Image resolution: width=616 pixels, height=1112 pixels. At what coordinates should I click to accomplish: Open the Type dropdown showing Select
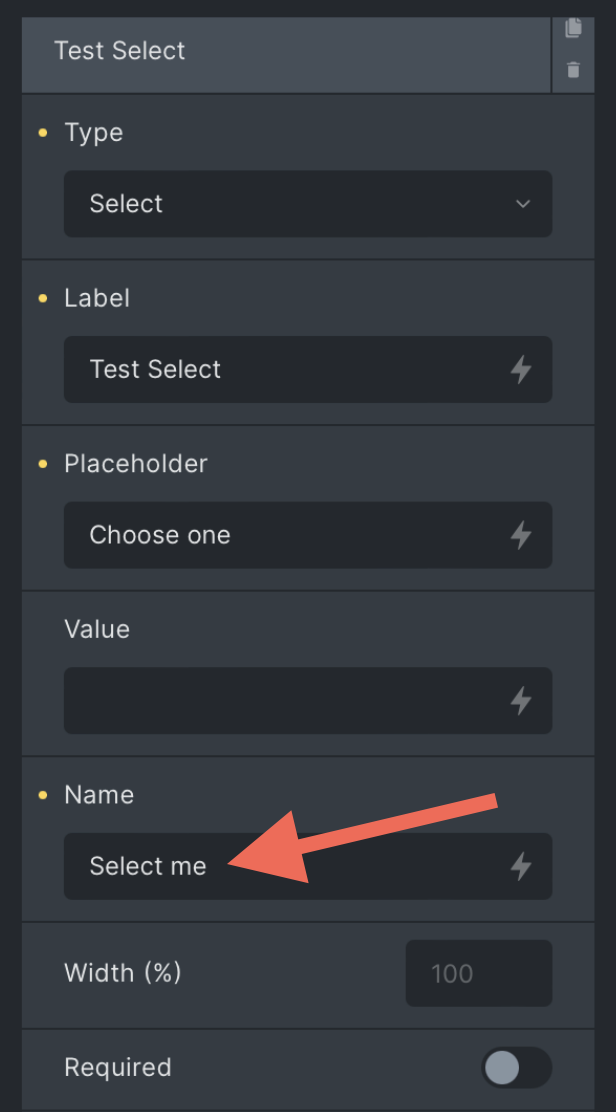(x=308, y=204)
